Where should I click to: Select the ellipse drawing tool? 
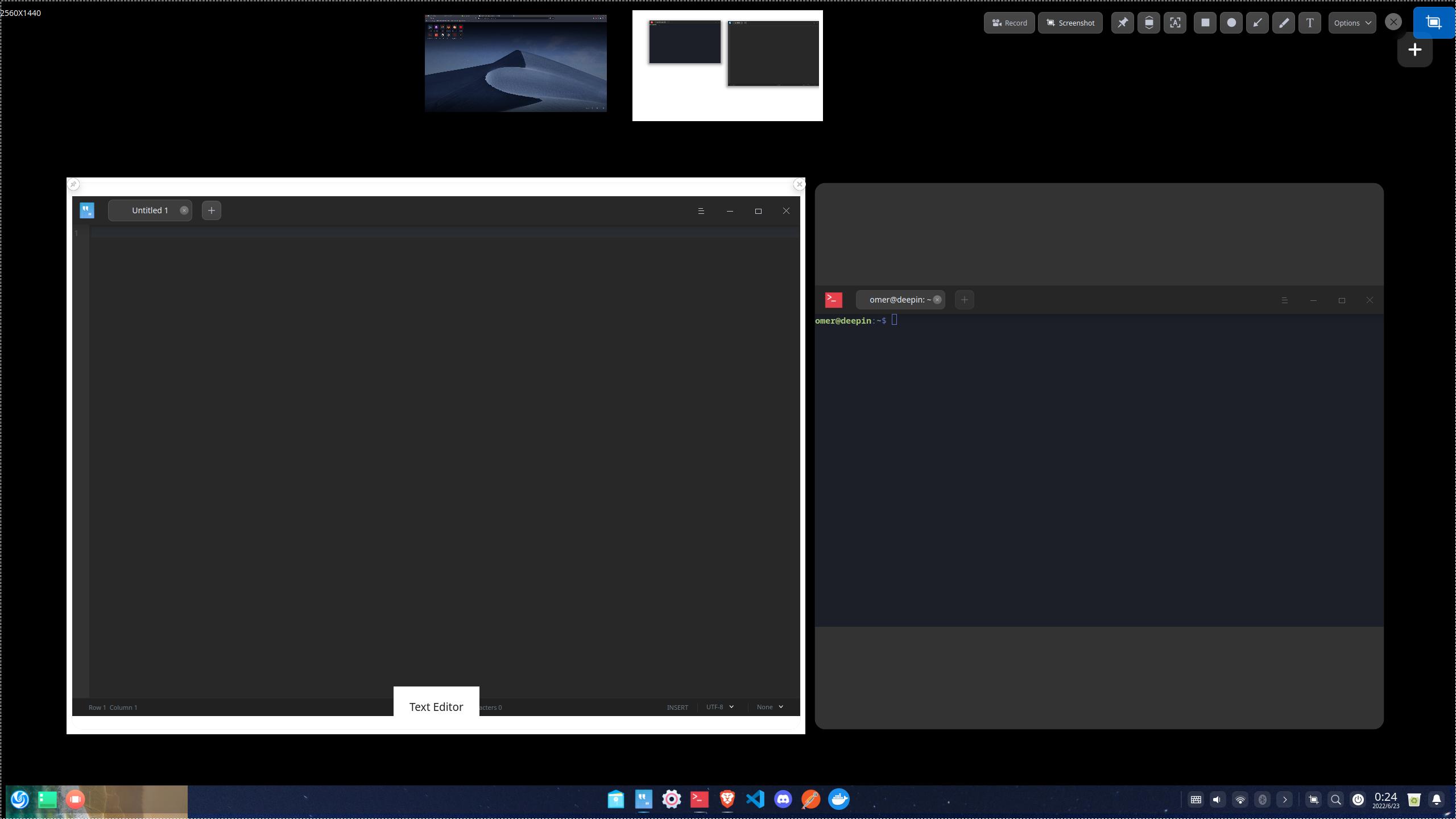point(1231,23)
